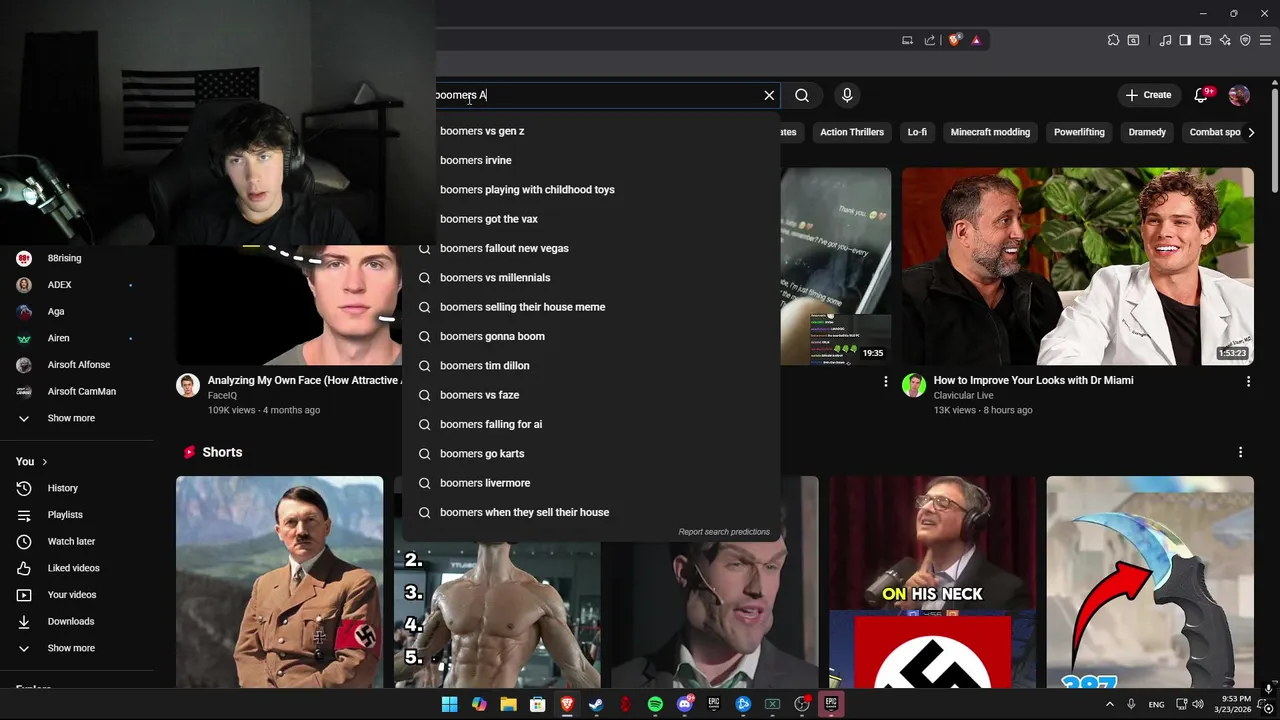Open Brave VPN shield icon
Image resolution: width=1280 pixels, height=720 pixels.
(1245, 40)
